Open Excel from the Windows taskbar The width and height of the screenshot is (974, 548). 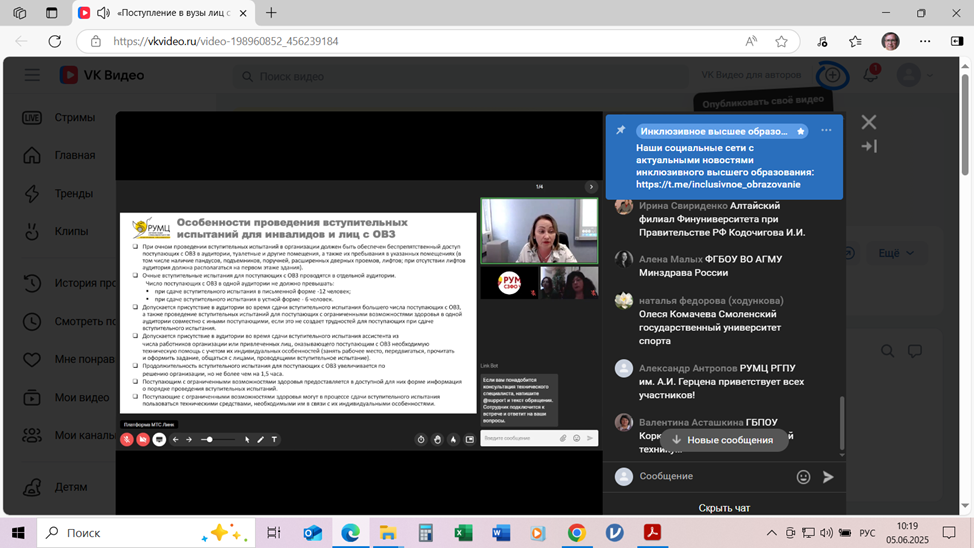[463, 533]
